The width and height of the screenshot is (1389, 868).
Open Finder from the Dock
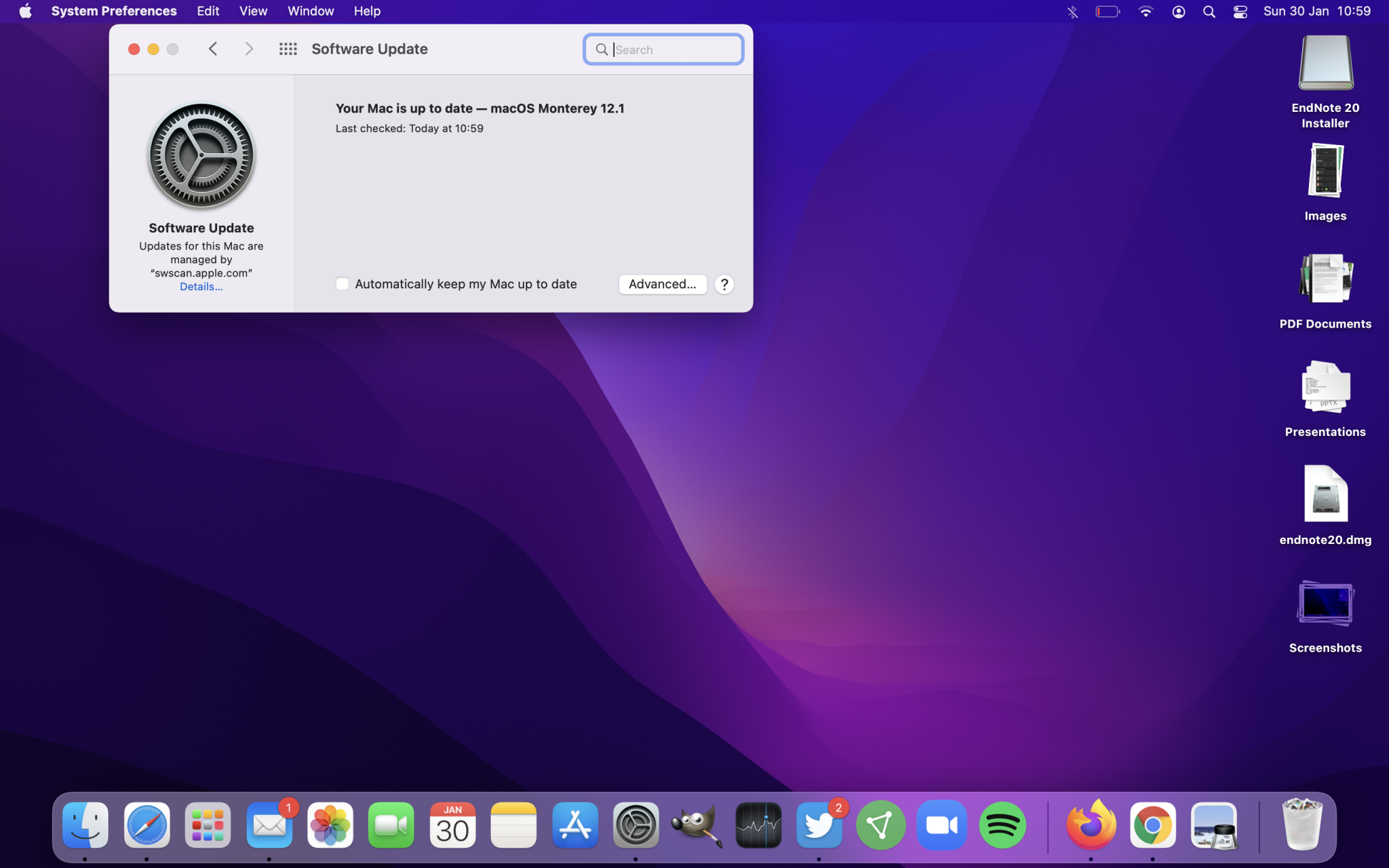coord(85,825)
